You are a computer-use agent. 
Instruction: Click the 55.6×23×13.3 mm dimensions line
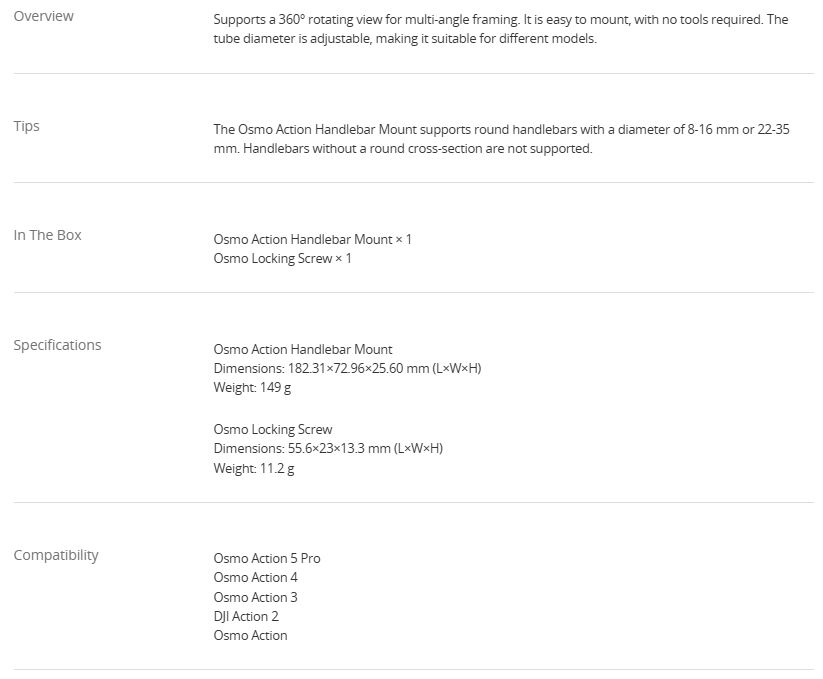coord(328,448)
